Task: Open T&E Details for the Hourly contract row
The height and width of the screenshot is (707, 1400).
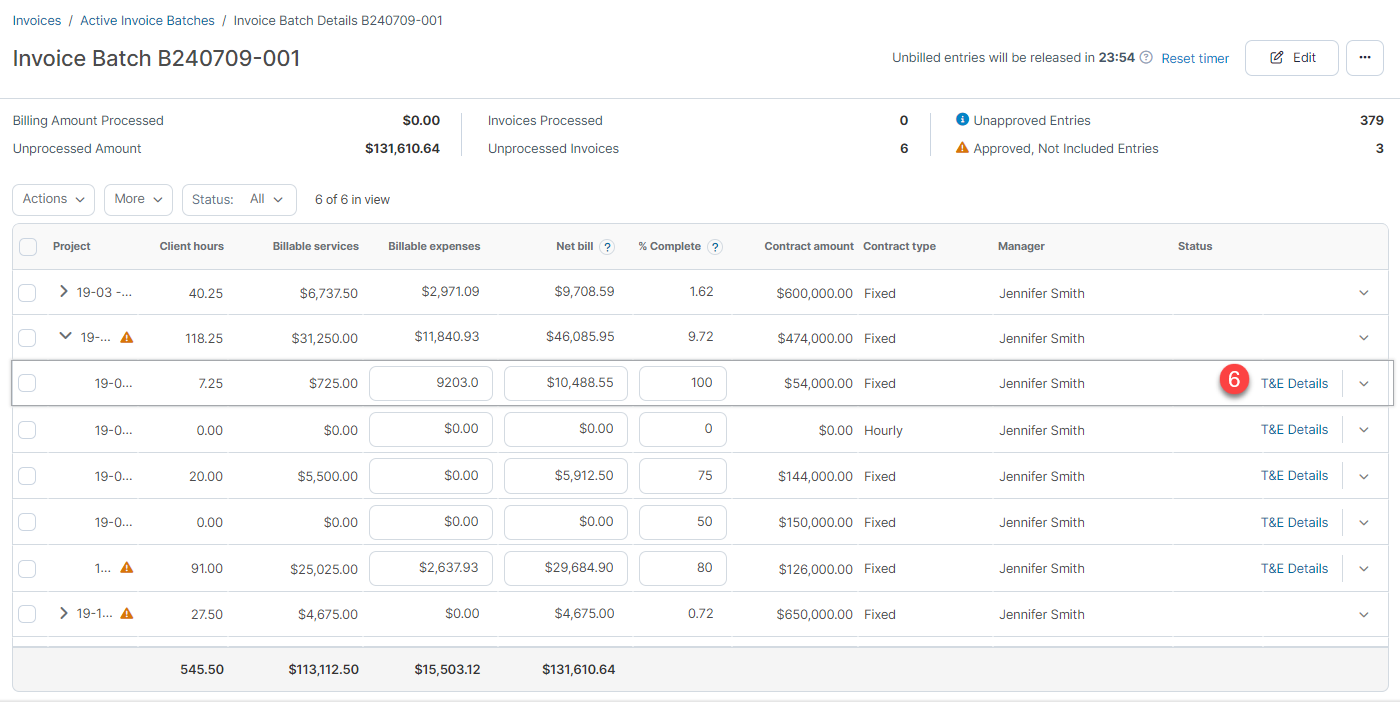Action: [x=1294, y=430]
